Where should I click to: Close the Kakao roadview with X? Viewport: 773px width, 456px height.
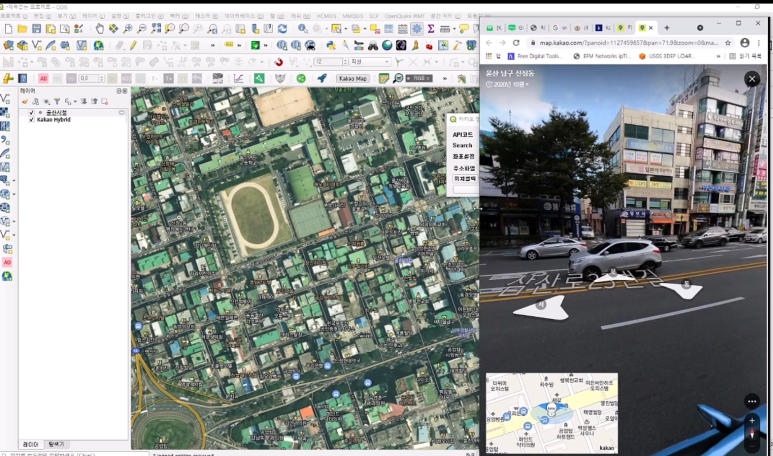click(752, 79)
